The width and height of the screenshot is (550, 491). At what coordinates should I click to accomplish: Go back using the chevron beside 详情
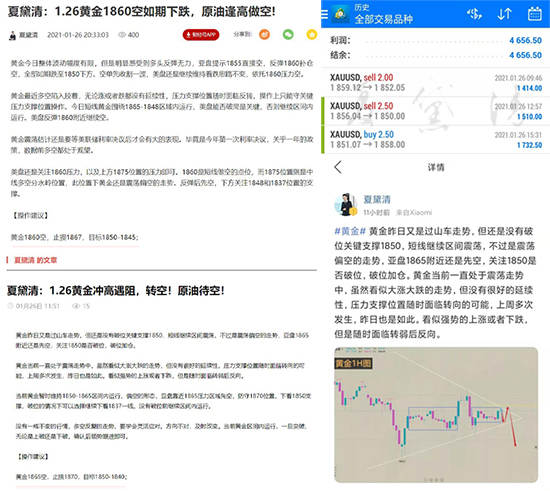point(338,167)
